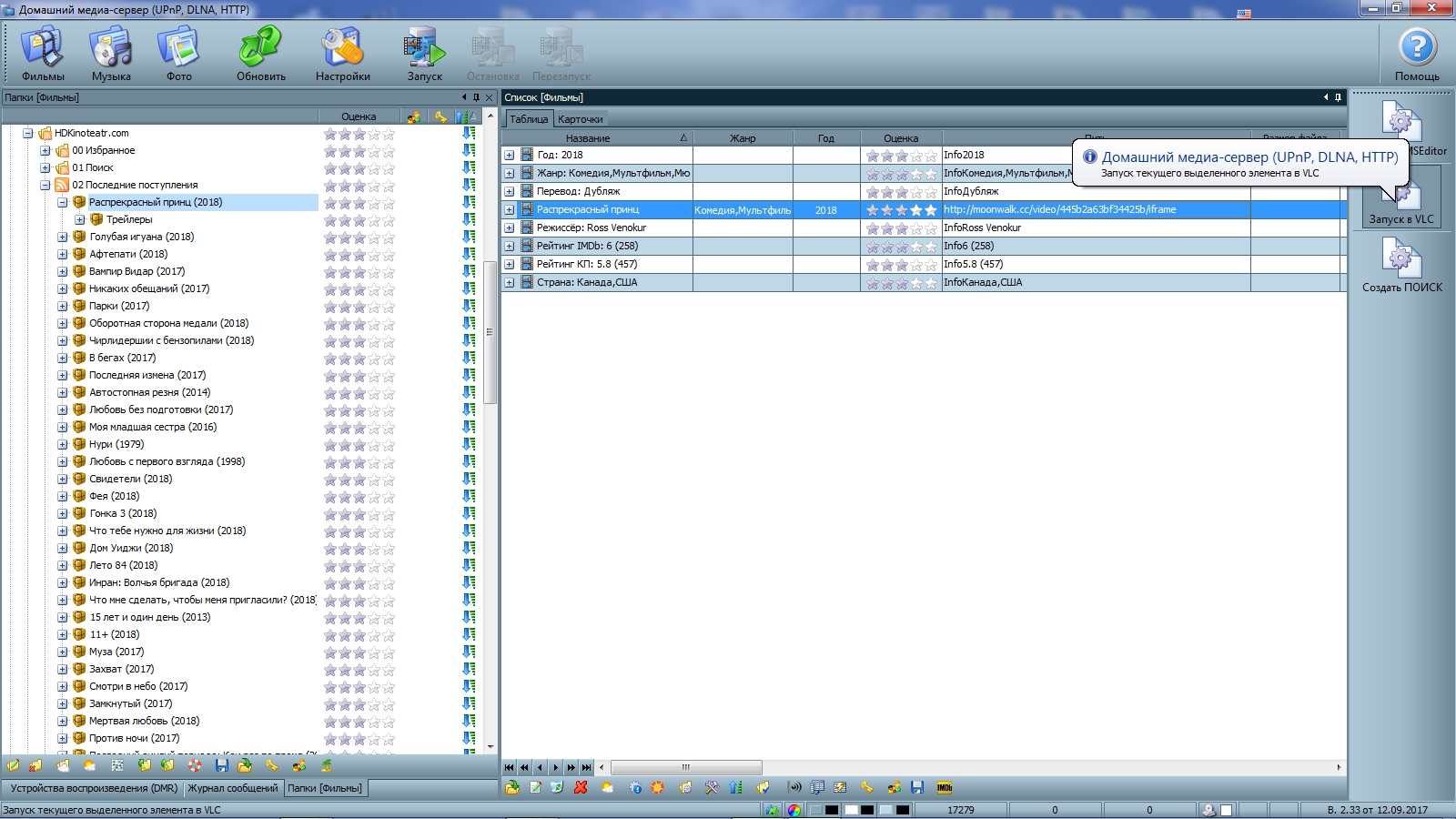Expand the Режиссёр: Ross Venokur row
1456x819 pixels.
pos(510,227)
